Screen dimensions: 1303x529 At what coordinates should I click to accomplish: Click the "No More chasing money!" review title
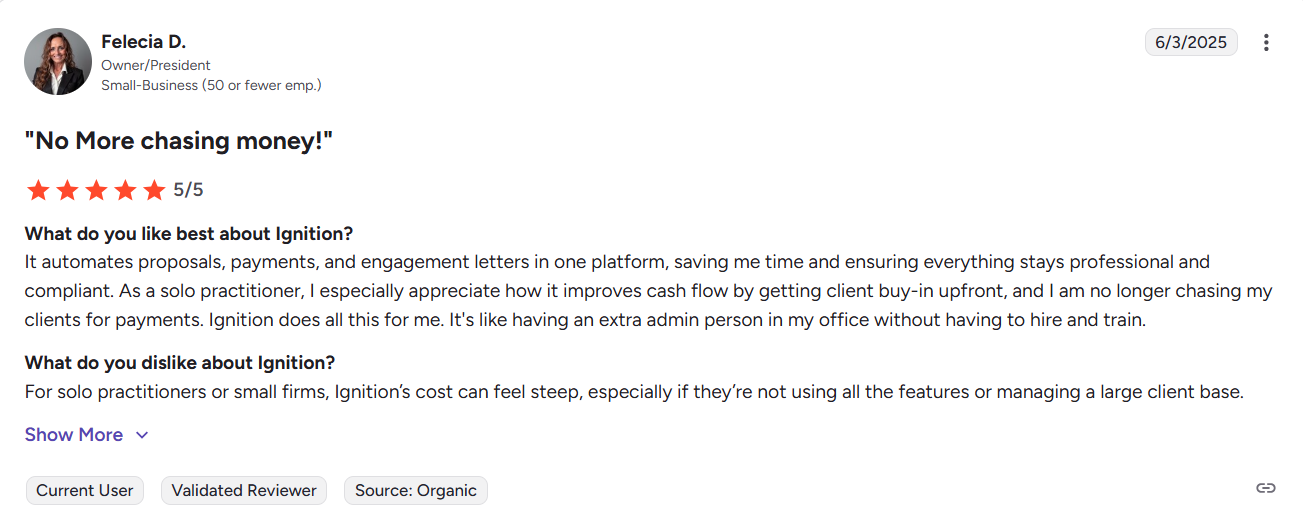click(178, 141)
